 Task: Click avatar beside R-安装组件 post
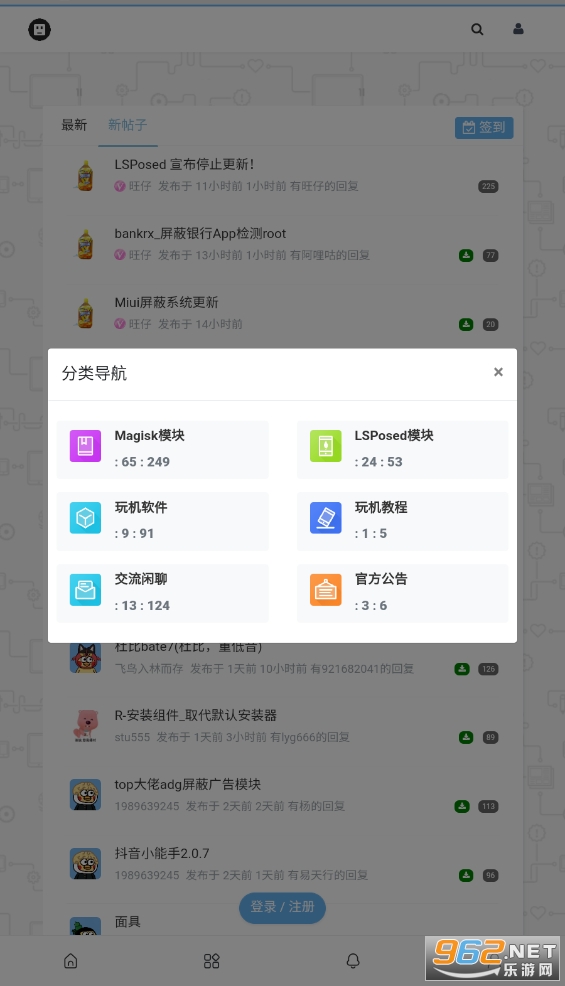[85, 725]
